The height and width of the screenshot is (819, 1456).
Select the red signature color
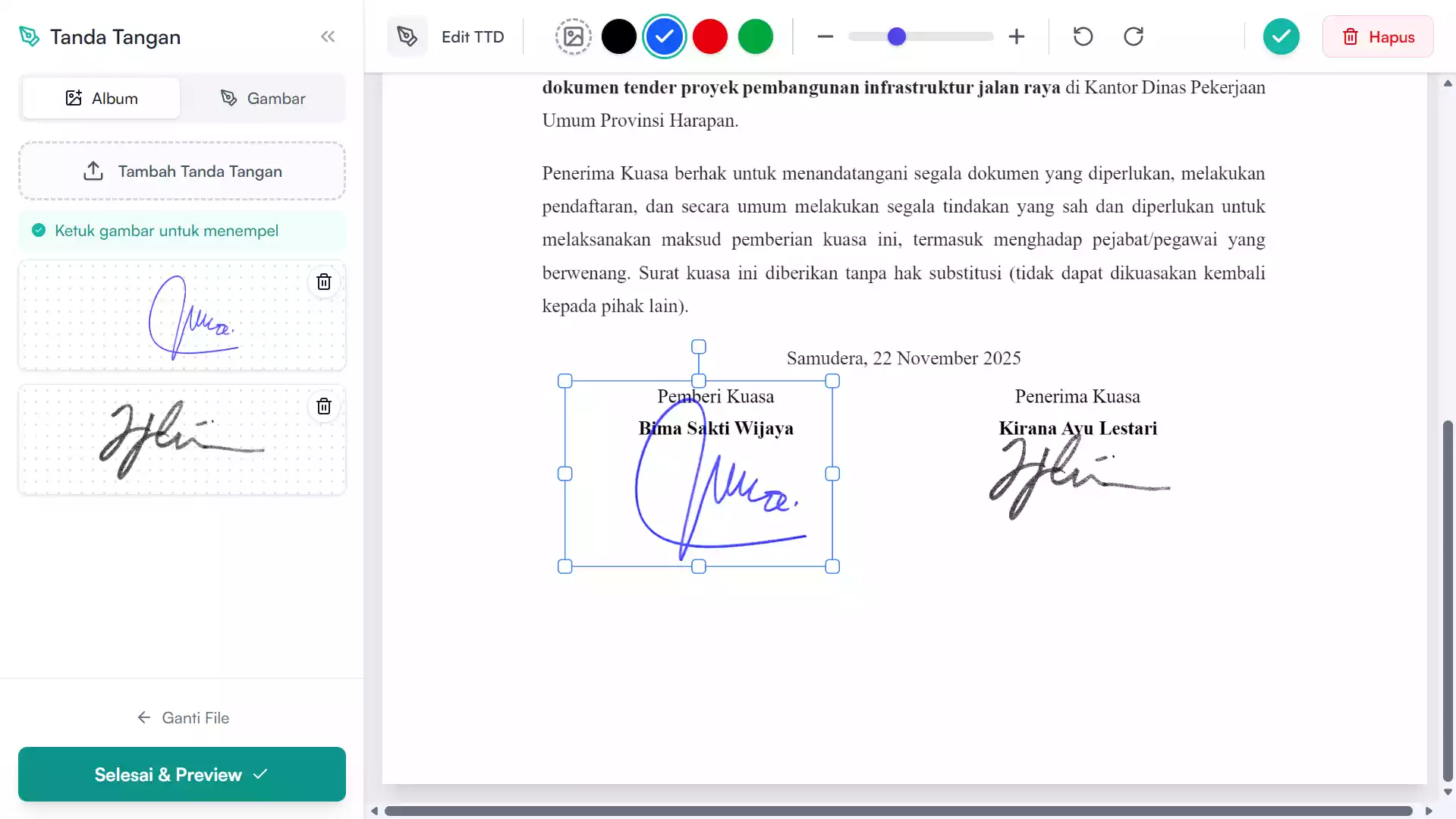coord(710,36)
